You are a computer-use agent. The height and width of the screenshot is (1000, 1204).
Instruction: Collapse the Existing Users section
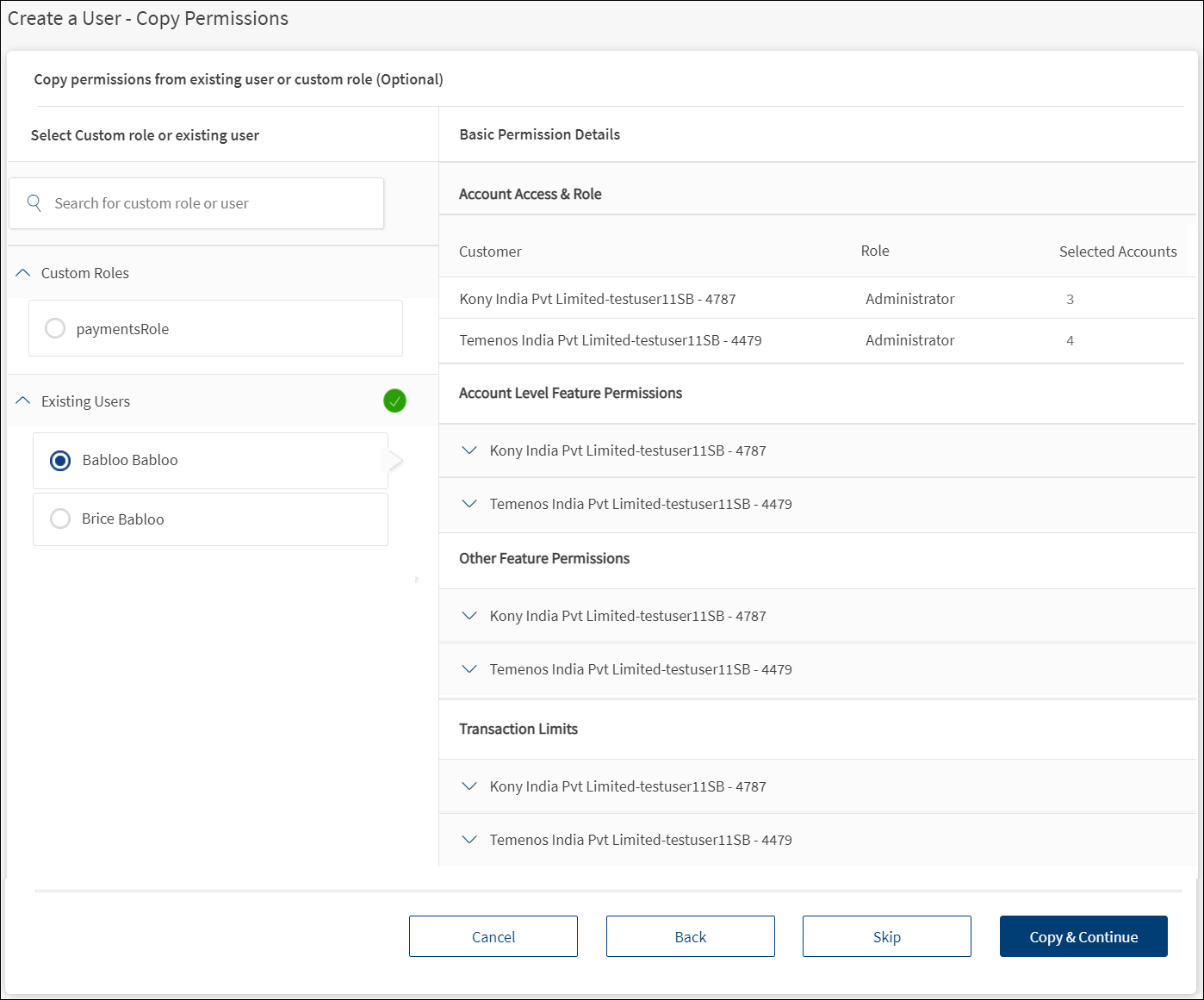coord(23,401)
